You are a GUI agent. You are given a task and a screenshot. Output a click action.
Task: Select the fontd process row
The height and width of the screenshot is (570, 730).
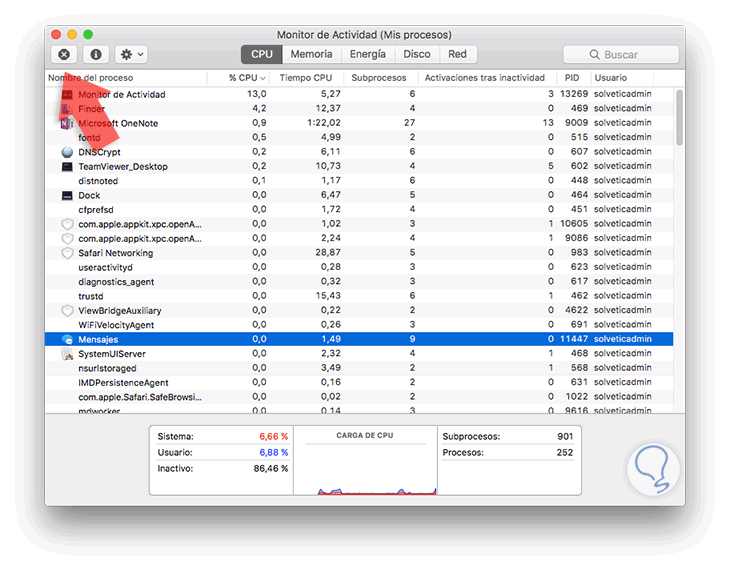(359, 137)
